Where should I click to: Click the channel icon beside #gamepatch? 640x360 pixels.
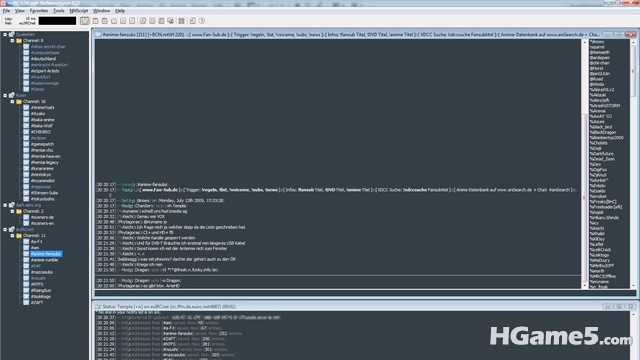coord(26,144)
